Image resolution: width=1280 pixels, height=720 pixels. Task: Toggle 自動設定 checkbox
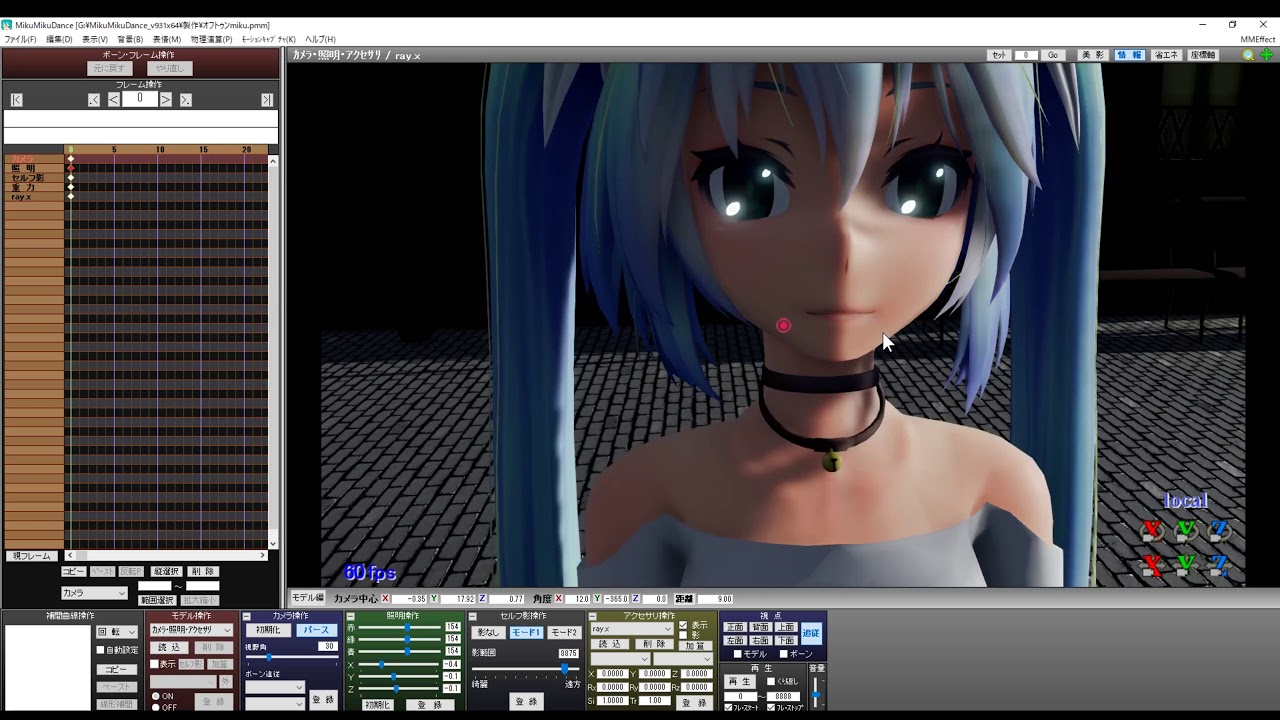[100, 650]
